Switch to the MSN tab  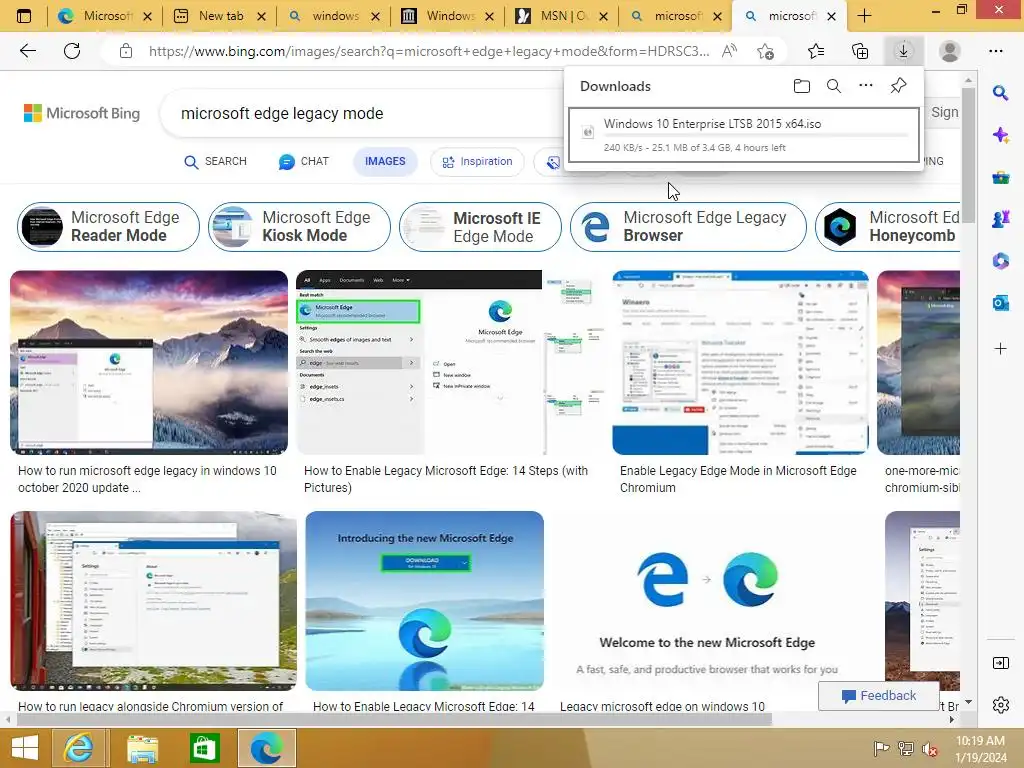coord(562,16)
